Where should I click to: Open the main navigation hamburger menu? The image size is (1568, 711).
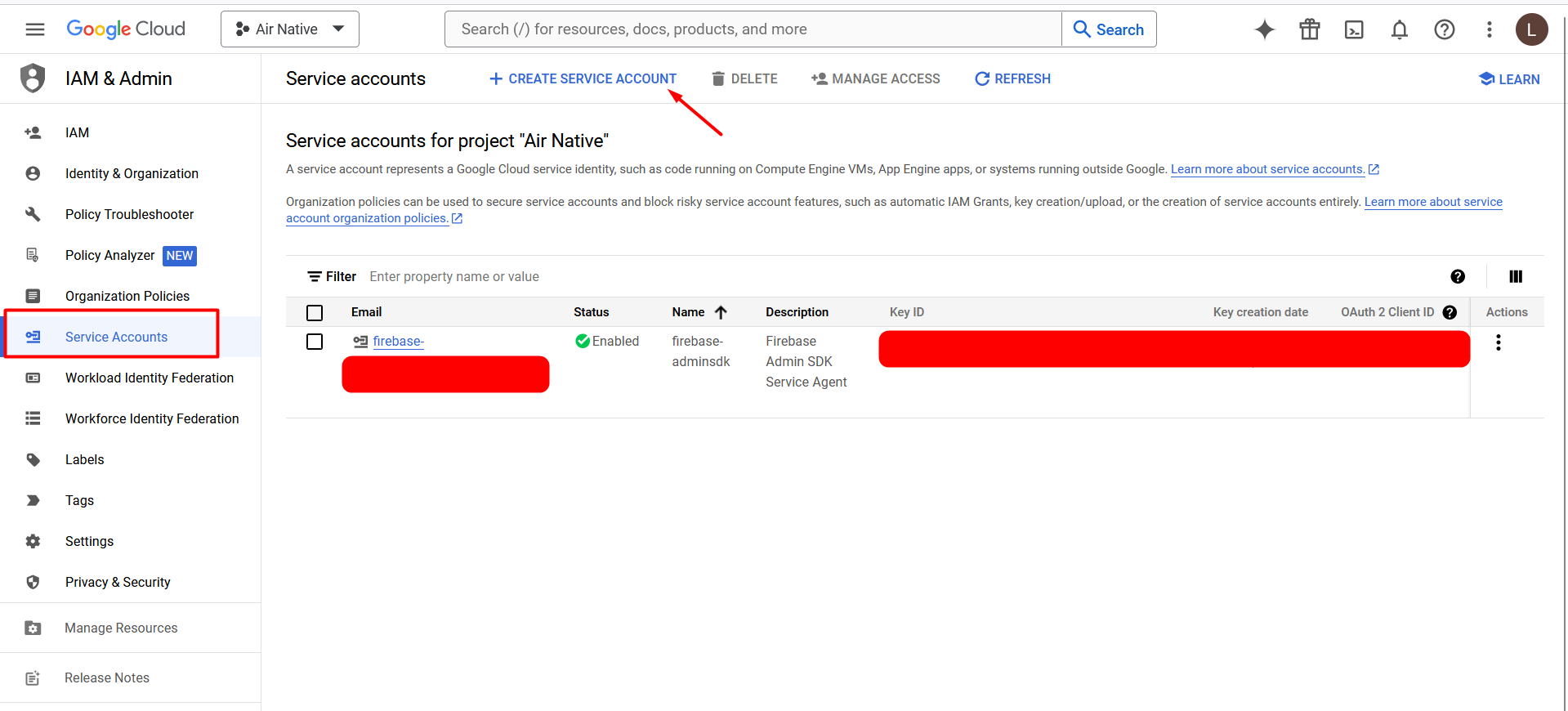[x=35, y=29]
